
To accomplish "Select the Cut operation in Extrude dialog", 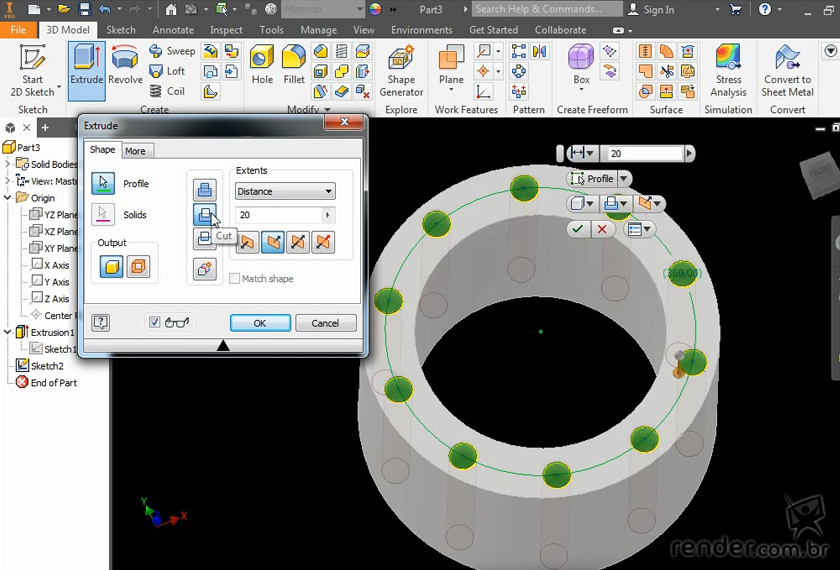I will 204,215.
